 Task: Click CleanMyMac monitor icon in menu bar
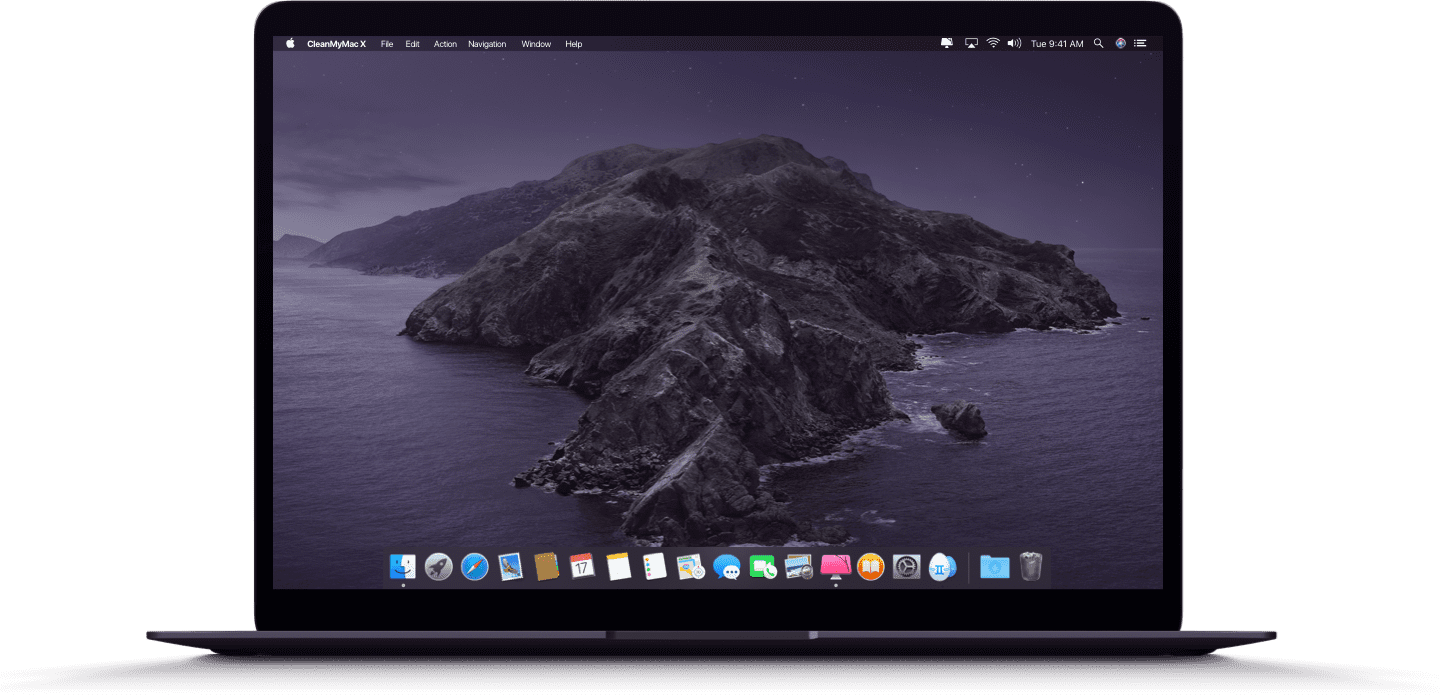(x=947, y=43)
